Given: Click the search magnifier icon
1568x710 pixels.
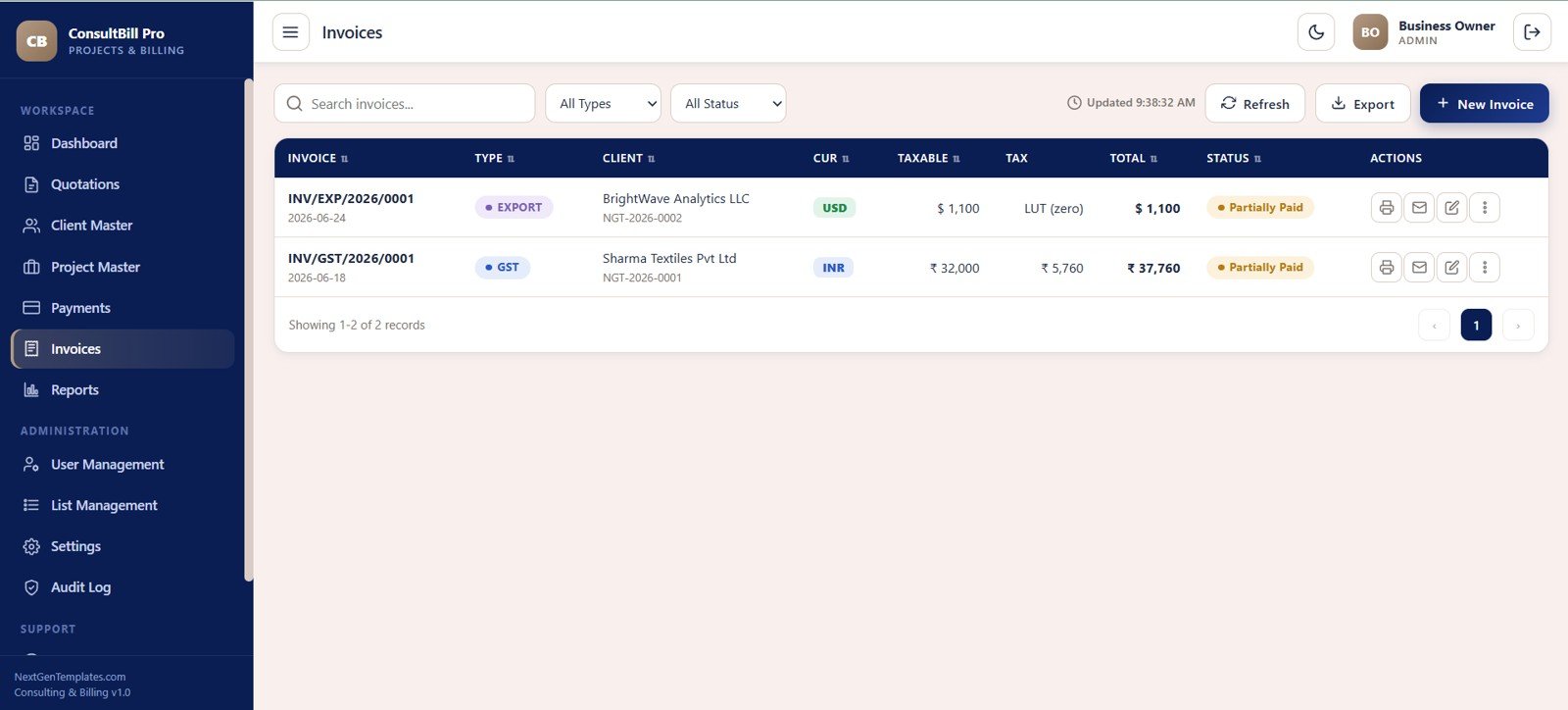Looking at the screenshot, I should tap(294, 104).
